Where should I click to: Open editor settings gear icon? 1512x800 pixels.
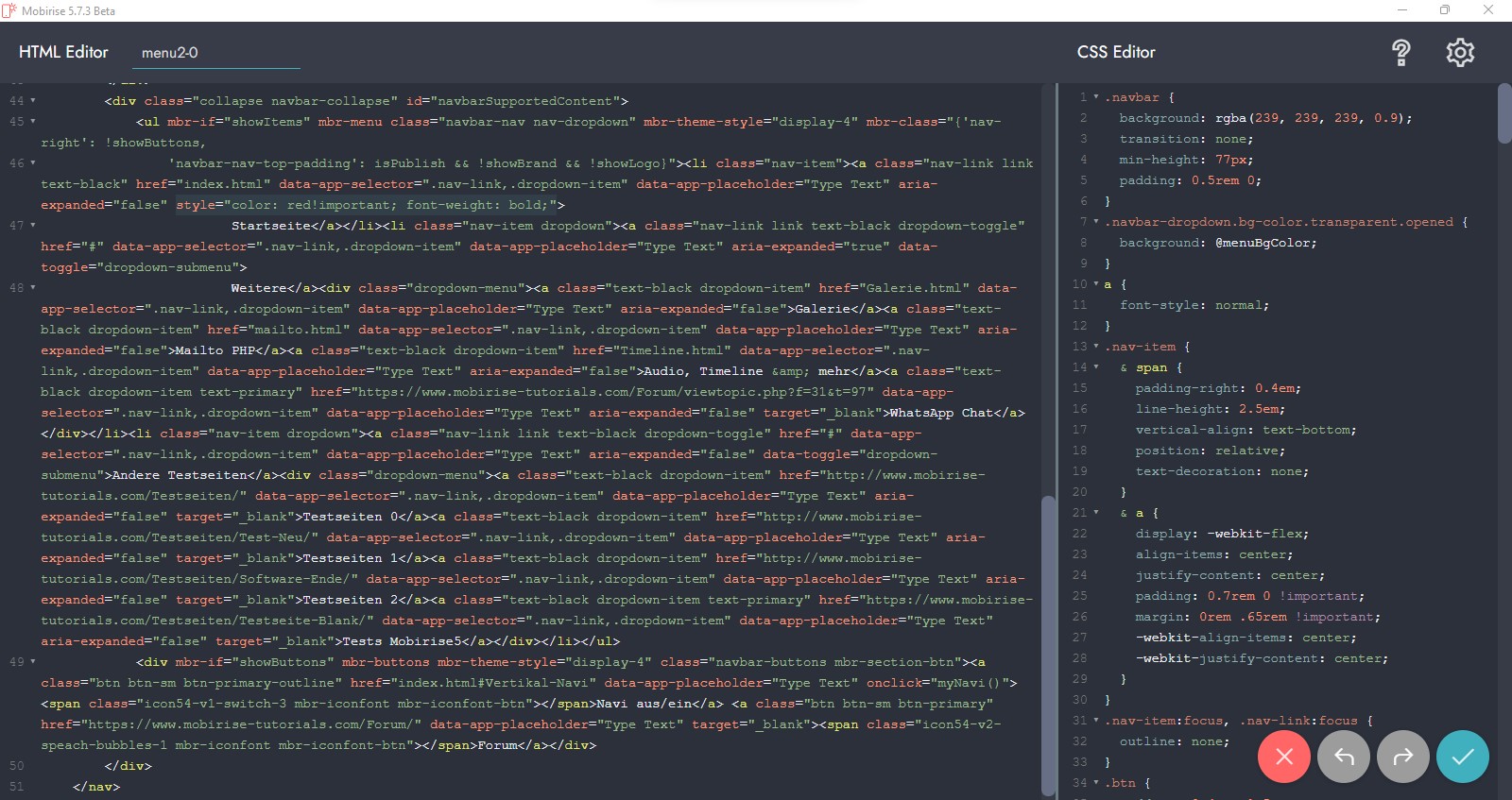point(1460,53)
